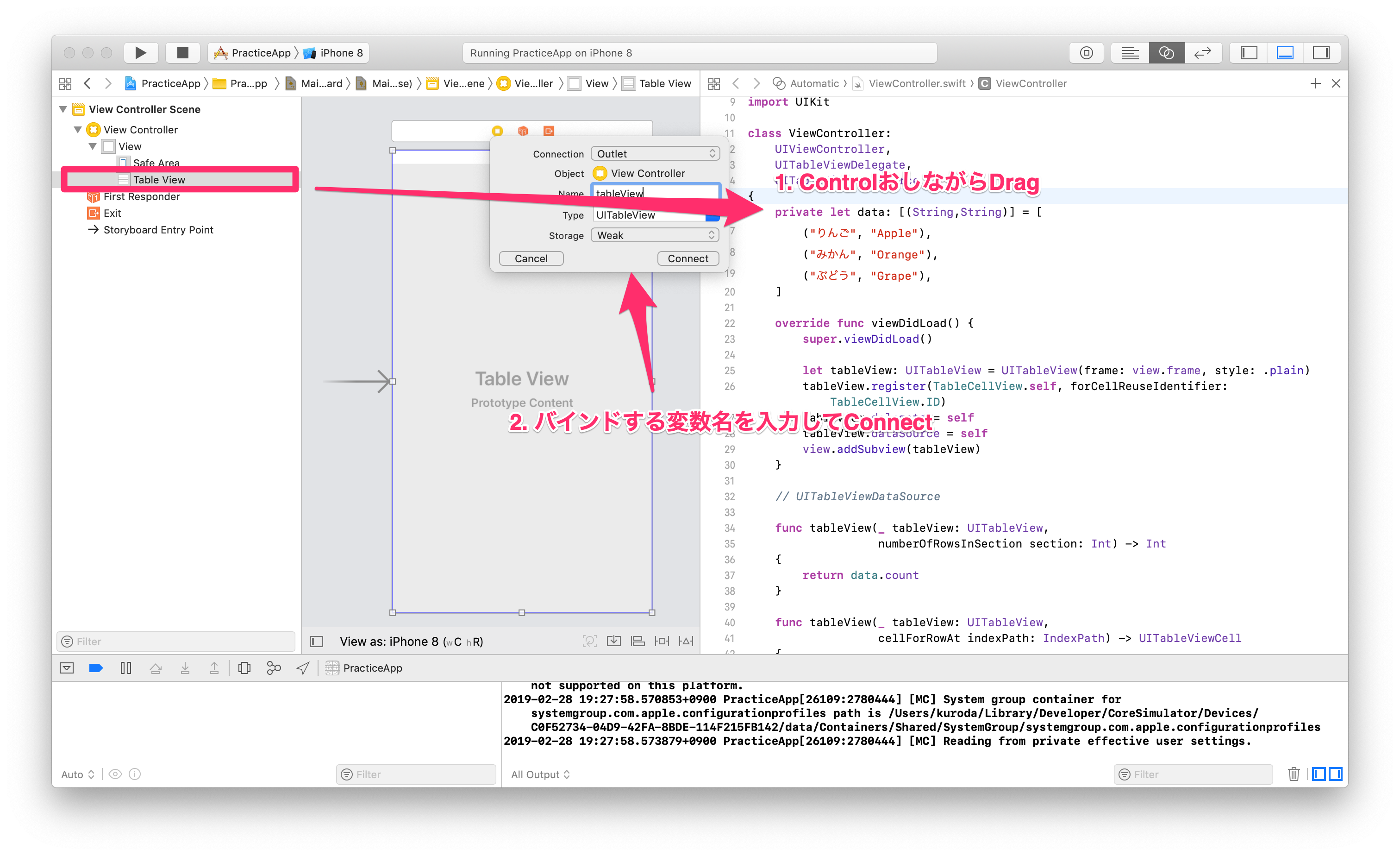This screenshot has height=856, width=1400.
Task: Pause program execution in debug bar
Action: 125,668
